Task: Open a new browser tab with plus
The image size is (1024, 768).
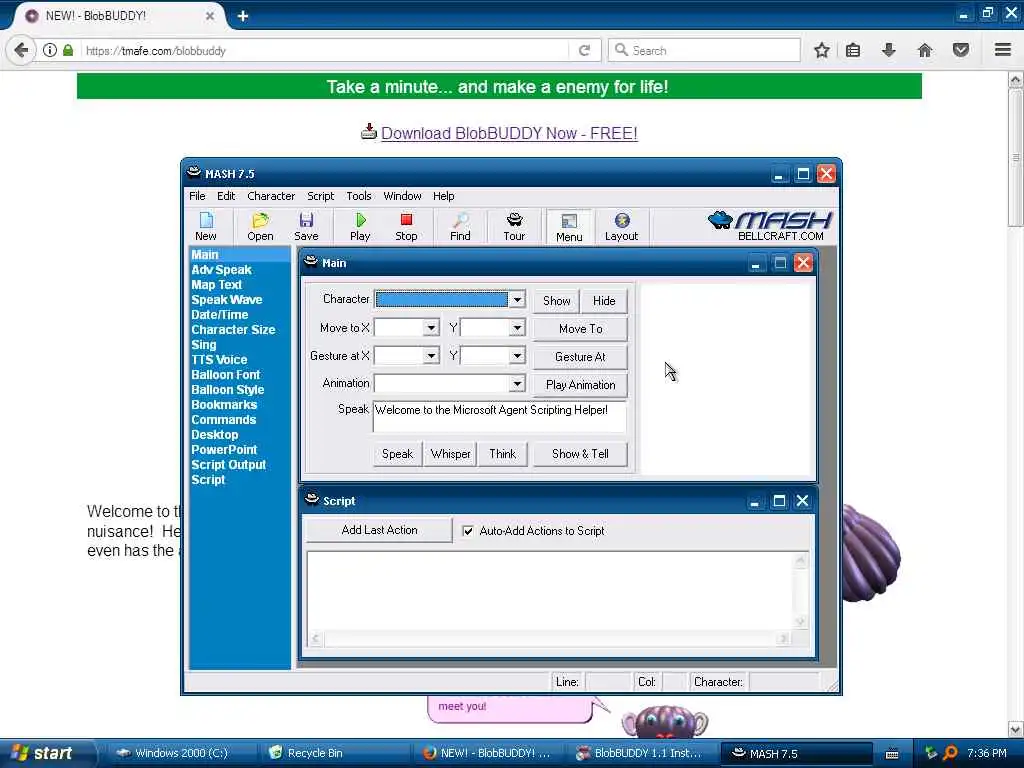Action: 243,16
